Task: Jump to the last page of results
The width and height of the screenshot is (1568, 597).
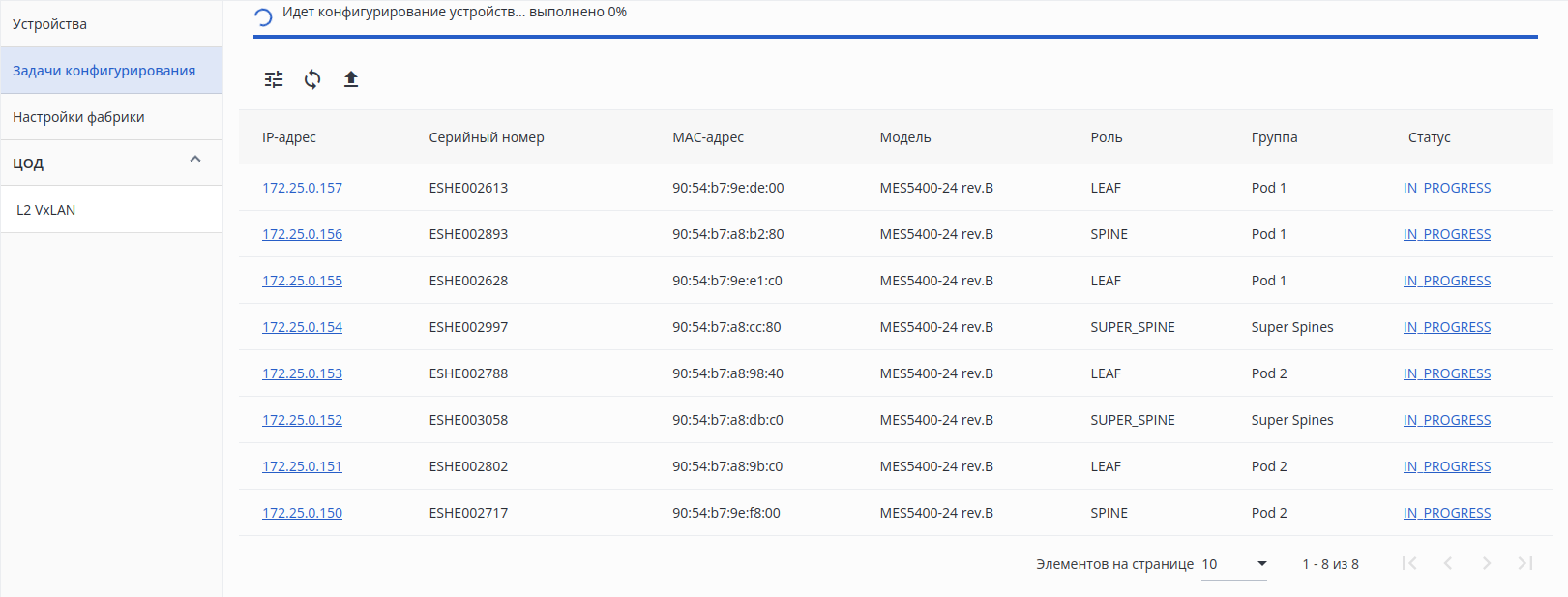Action: tap(1525, 563)
